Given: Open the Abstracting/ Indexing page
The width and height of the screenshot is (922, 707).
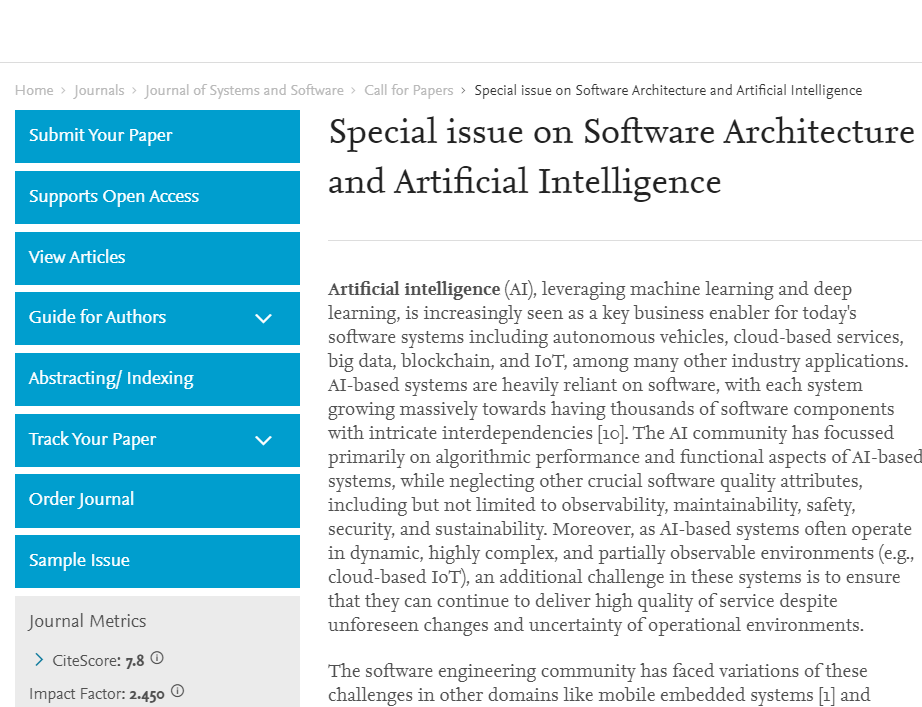Looking at the screenshot, I should [112, 379].
